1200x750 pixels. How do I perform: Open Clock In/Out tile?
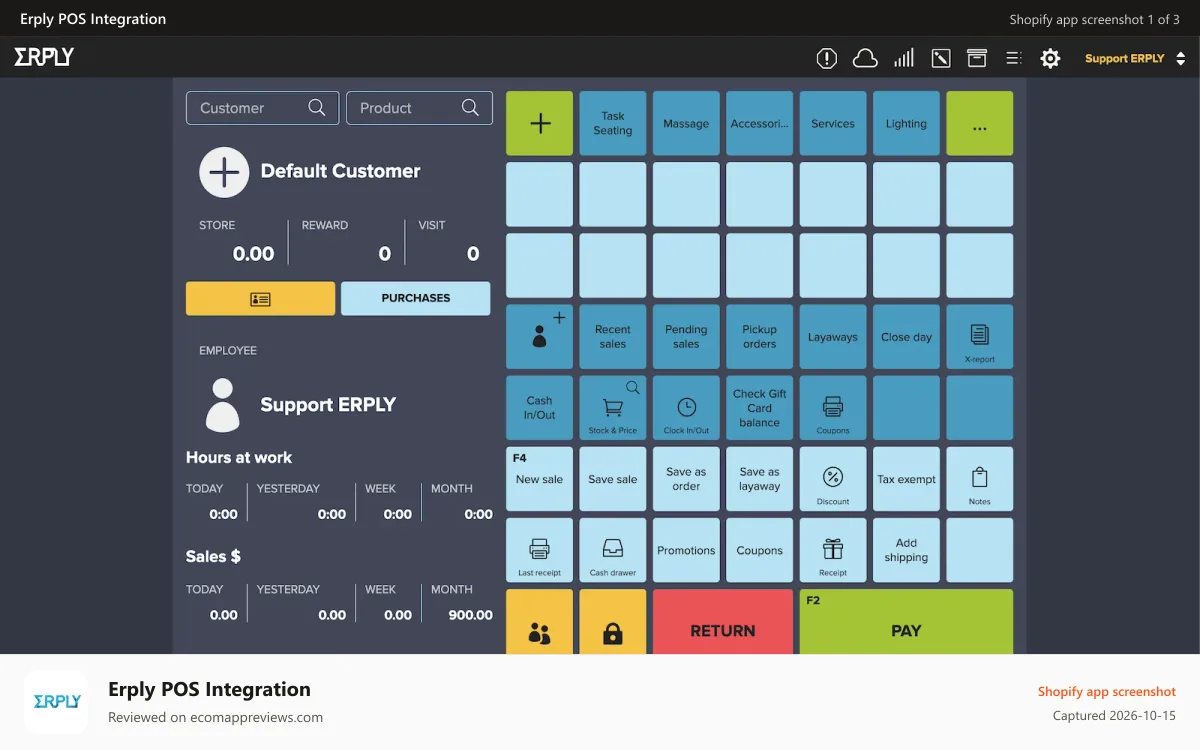click(686, 408)
